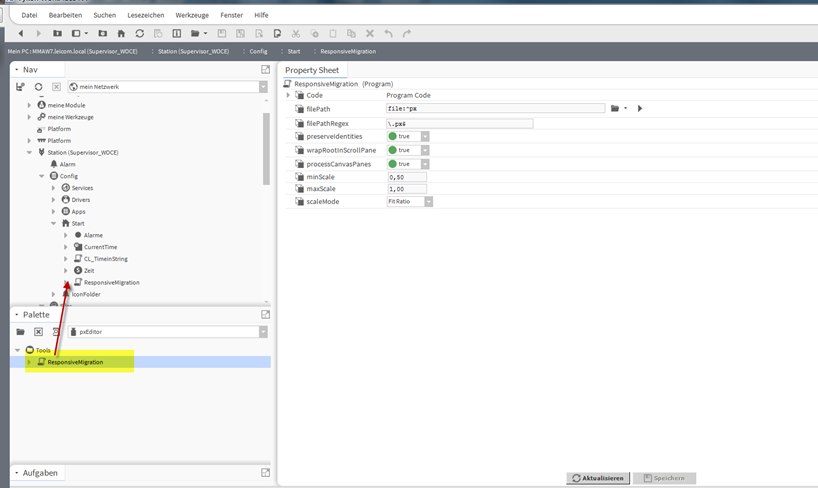Click the open folder toolbar icon
Viewport: 818px width, 488px height.
tap(195, 33)
